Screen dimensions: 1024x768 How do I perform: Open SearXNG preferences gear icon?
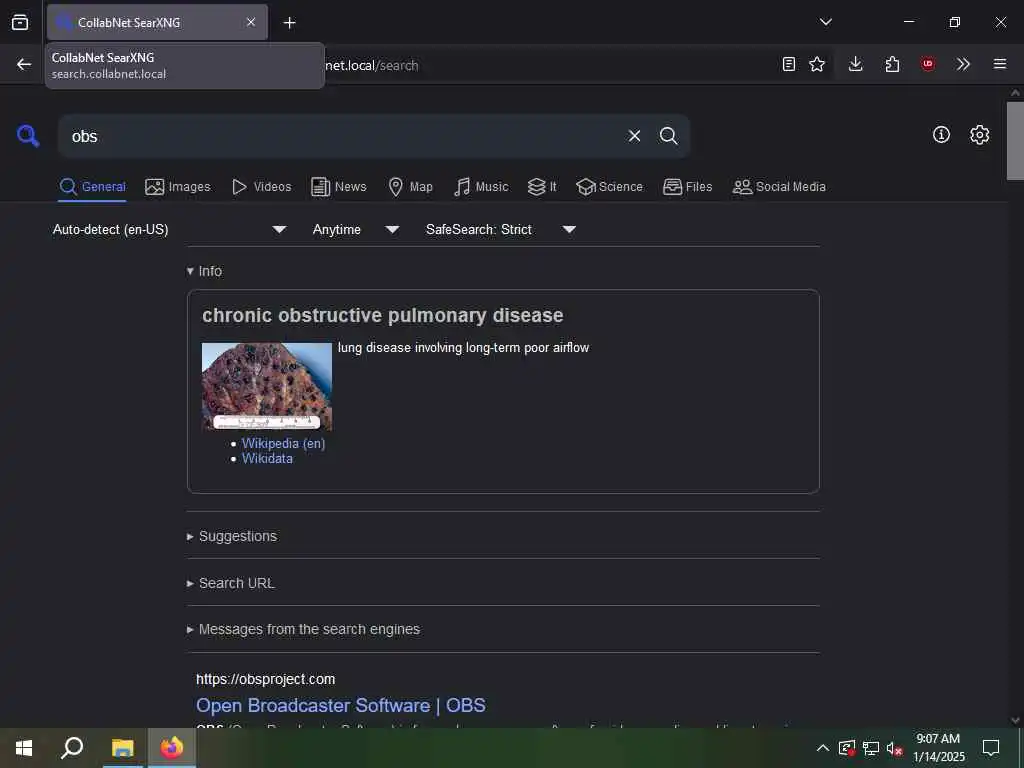pos(980,135)
